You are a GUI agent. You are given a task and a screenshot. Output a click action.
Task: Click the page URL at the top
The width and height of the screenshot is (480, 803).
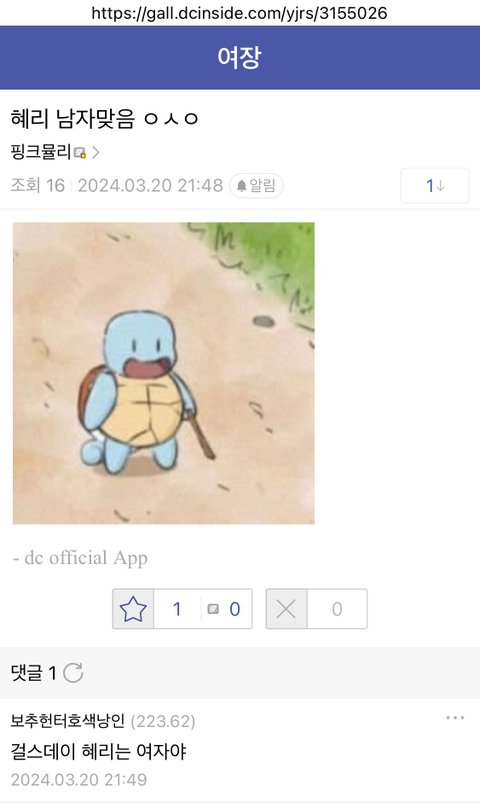[239, 13]
